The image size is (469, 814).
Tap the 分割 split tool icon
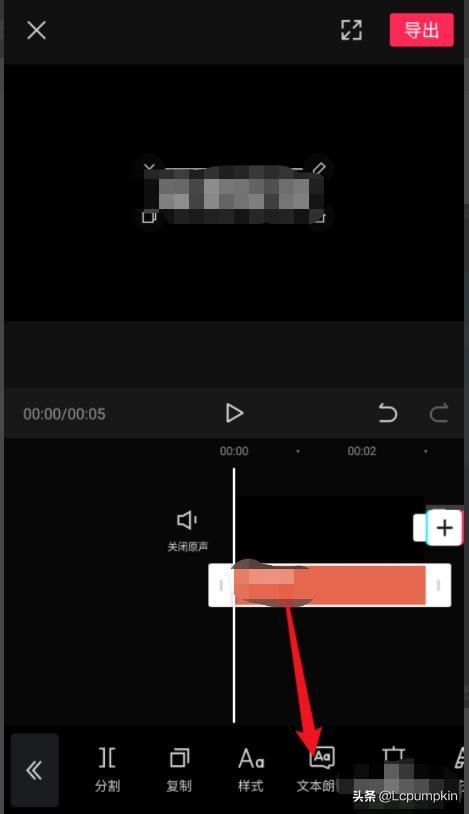click(x=108, y=769)
